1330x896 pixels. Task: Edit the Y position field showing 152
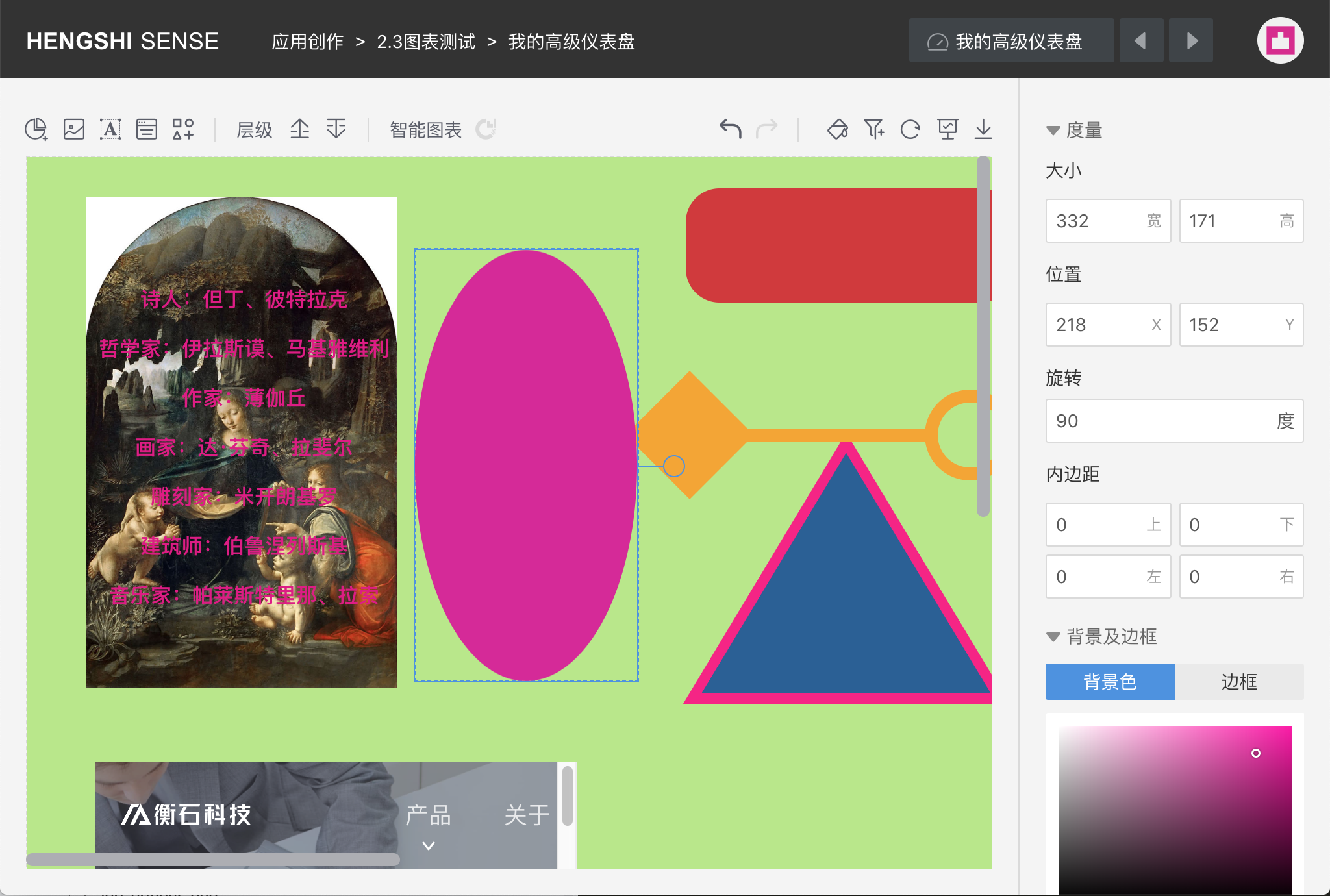(x=1241, y=325)
